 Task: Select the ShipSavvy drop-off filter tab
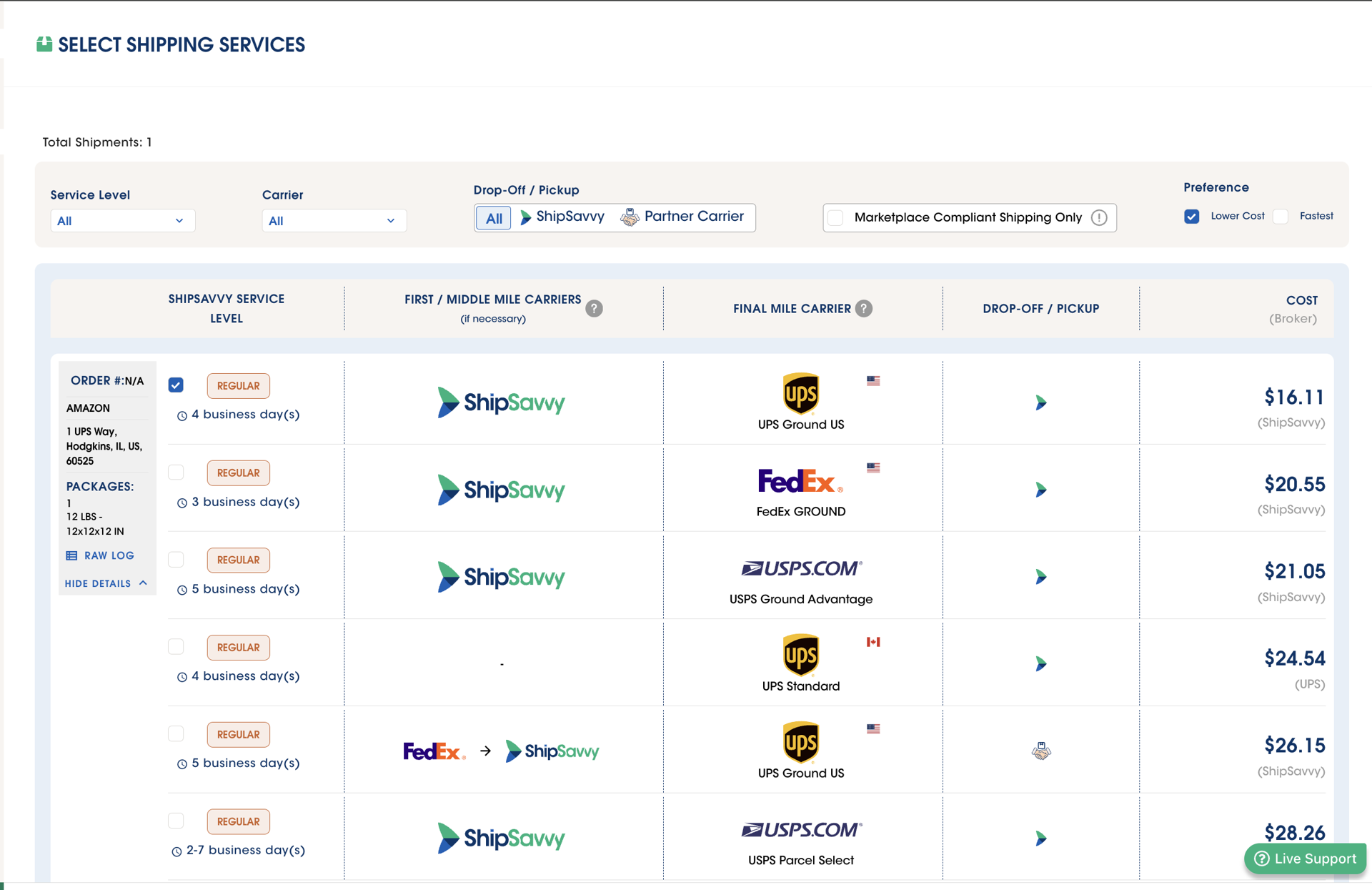tap(562, 217)
